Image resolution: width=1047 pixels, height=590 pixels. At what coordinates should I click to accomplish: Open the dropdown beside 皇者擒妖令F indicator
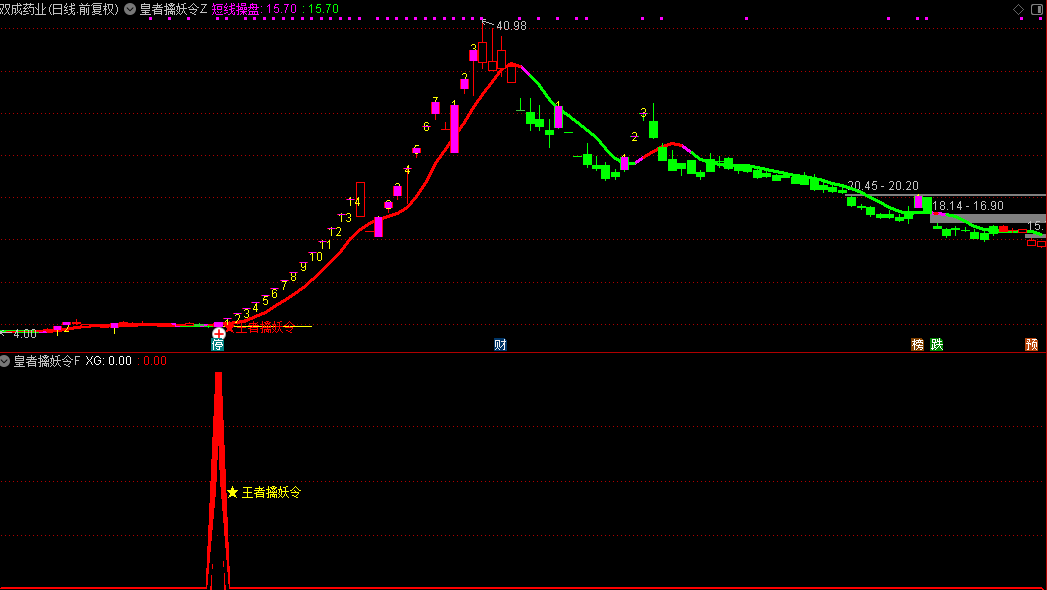(x=5, y=361)
